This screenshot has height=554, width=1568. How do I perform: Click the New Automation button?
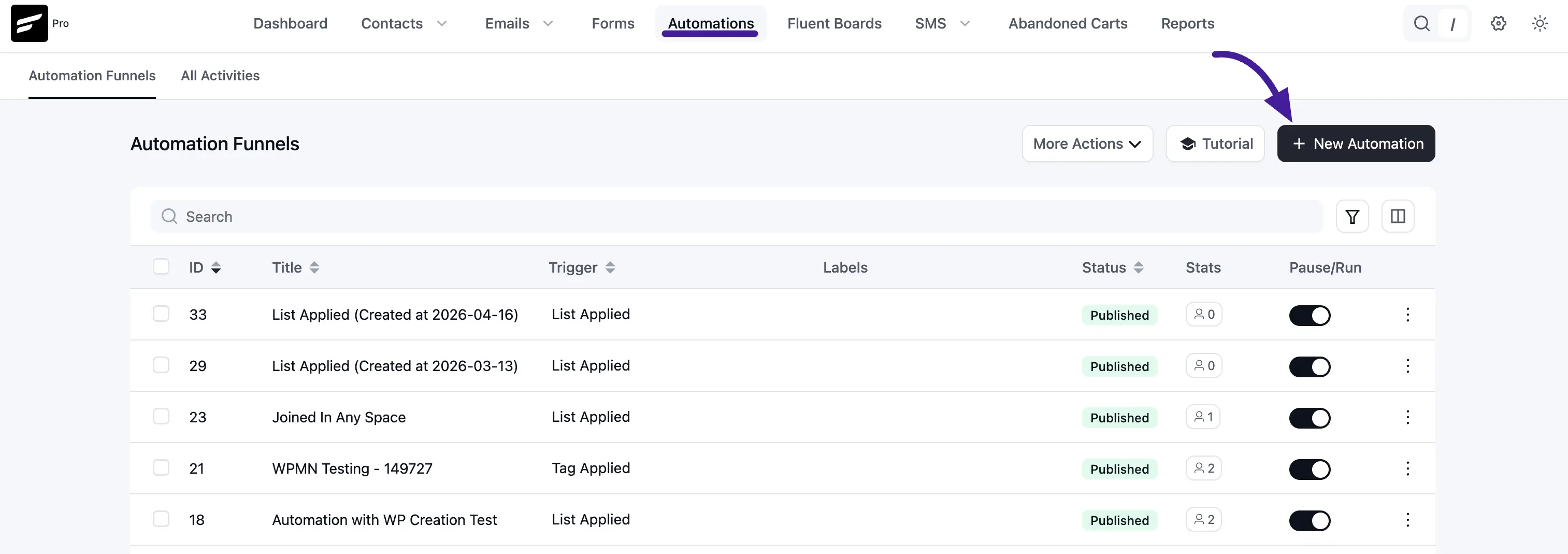click(x=1356, y=144)
